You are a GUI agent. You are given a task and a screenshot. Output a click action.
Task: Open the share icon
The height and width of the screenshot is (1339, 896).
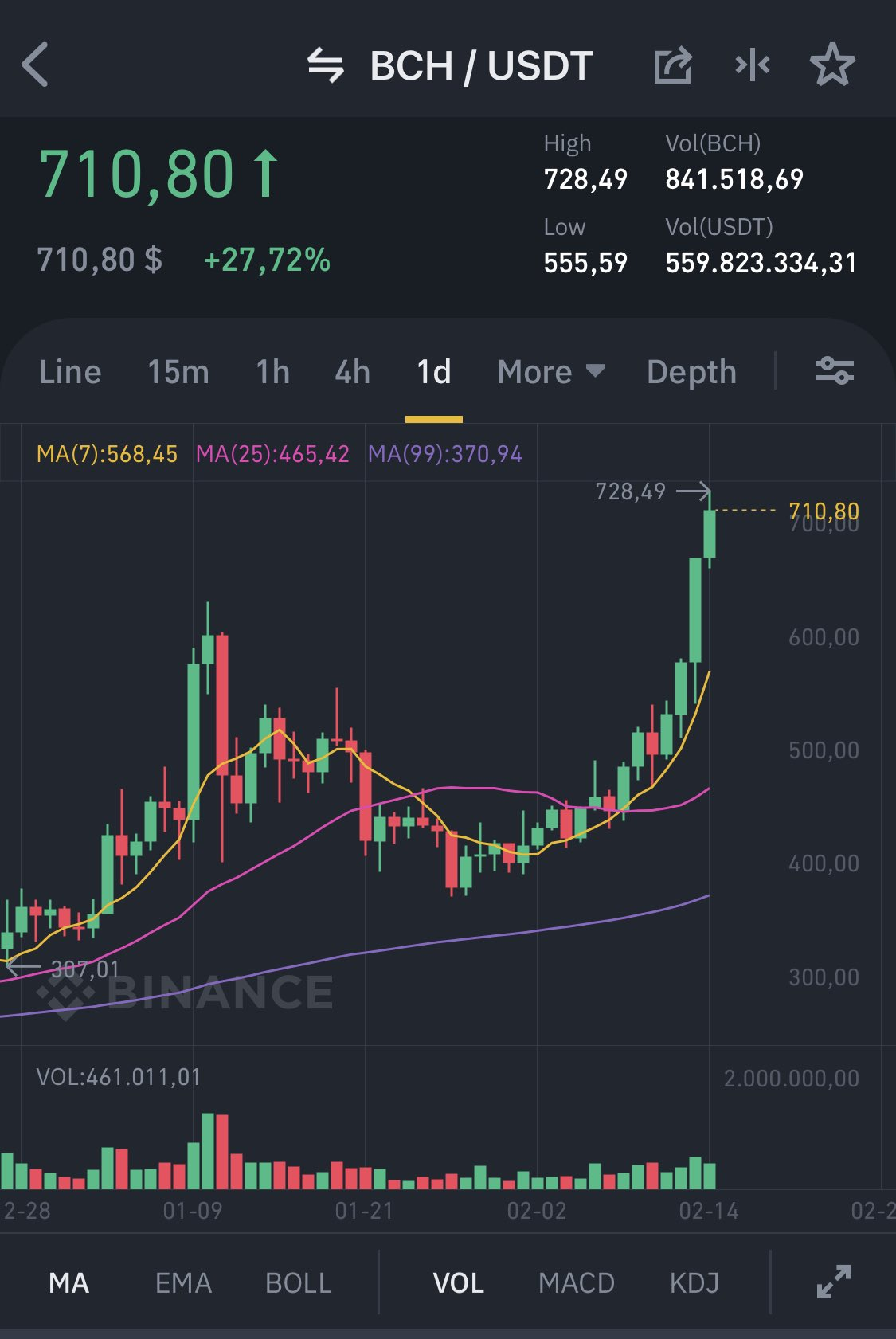[x=673, y=65]
